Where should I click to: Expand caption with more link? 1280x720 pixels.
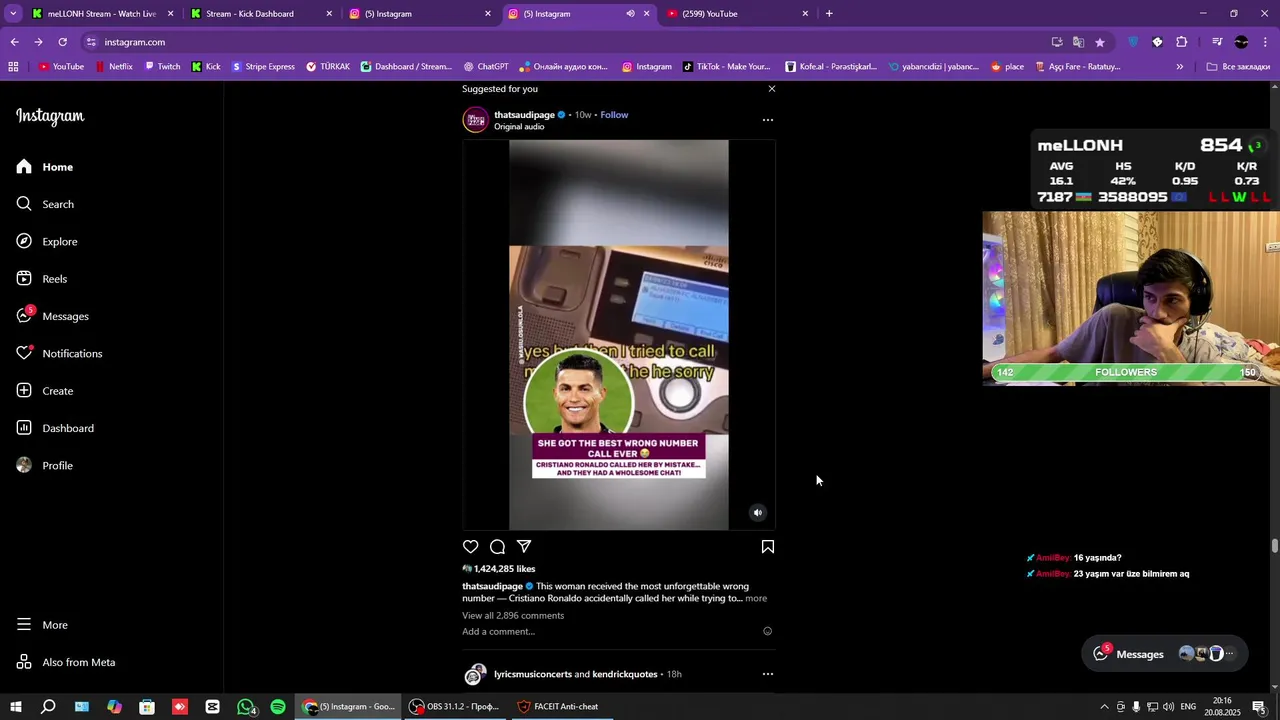(x=756, y=599)
